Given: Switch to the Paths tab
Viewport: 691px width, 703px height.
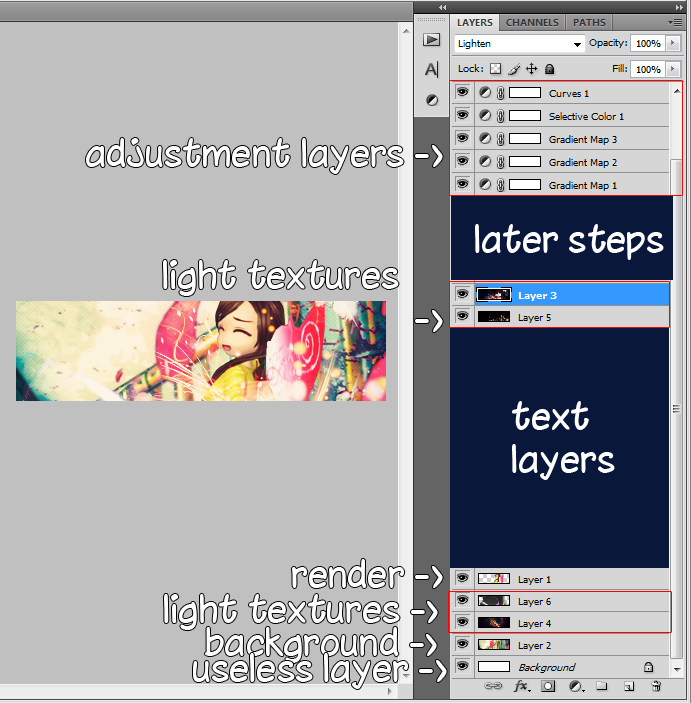Looking at the screenshot, I should pos(589,22).
